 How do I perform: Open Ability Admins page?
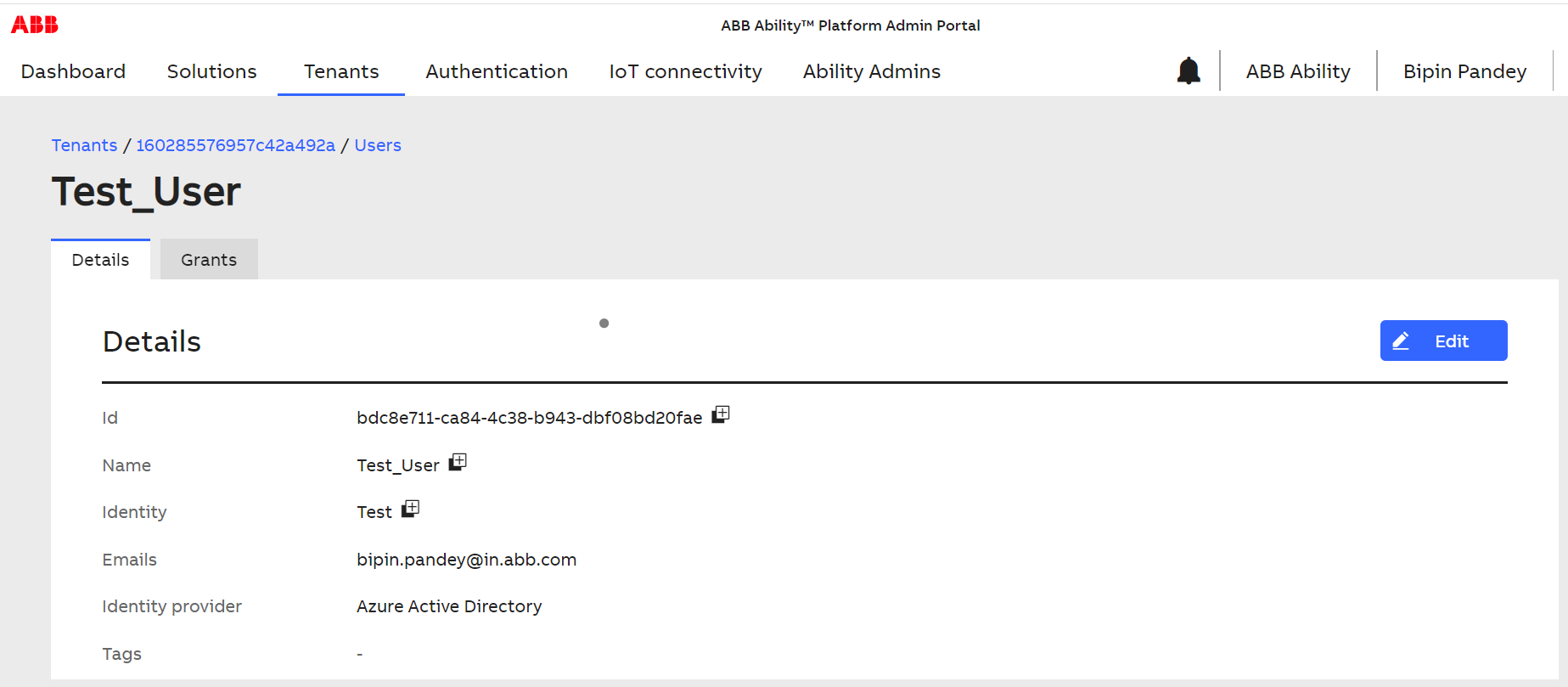(x=872, y=71)
